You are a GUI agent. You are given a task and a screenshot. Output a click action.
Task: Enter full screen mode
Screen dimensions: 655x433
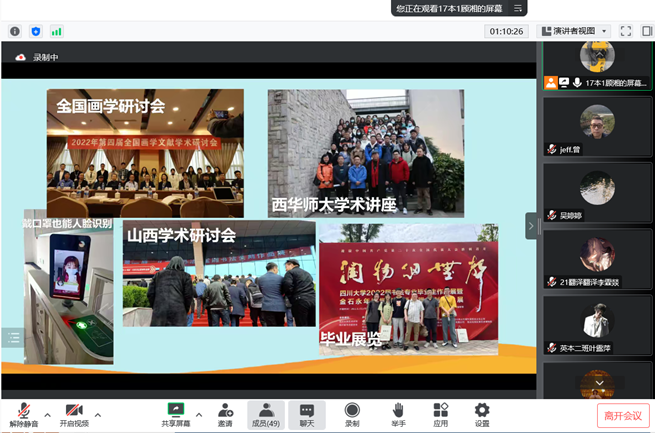[x=625, y=31]
